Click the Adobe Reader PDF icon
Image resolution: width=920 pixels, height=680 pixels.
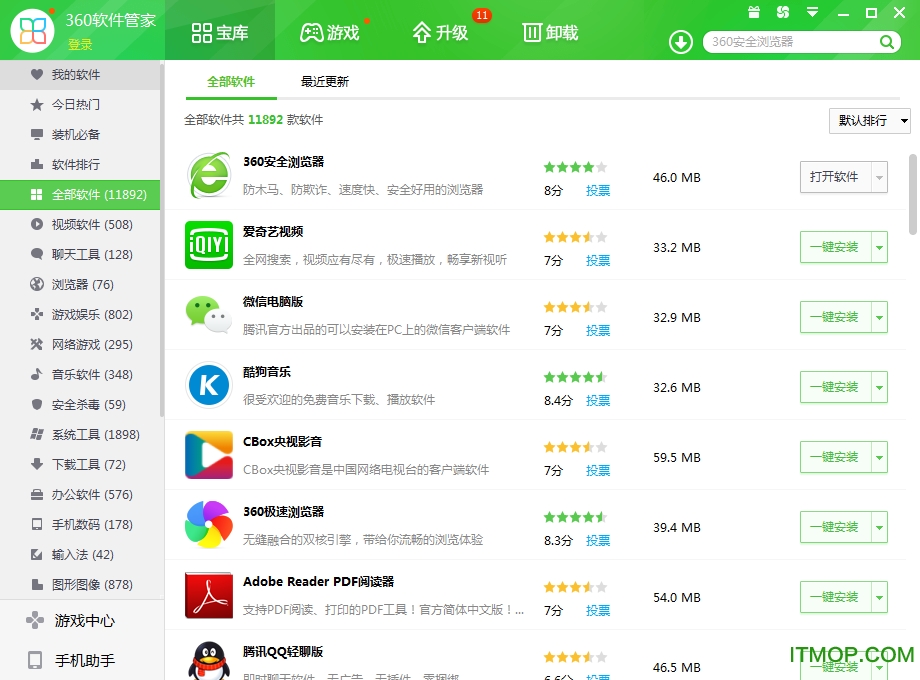coord(209,595)
